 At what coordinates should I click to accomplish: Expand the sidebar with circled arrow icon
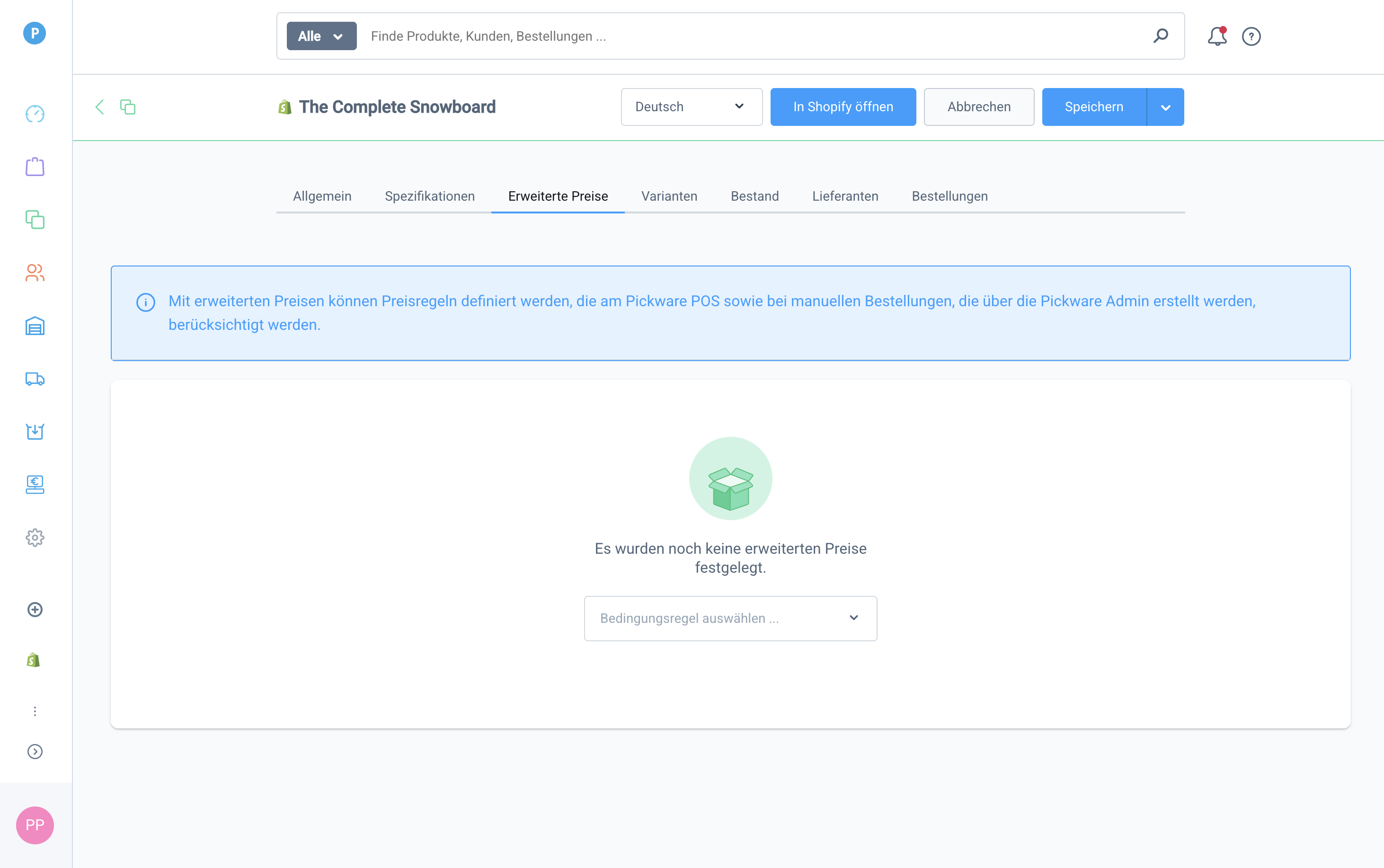click(35, 752)
